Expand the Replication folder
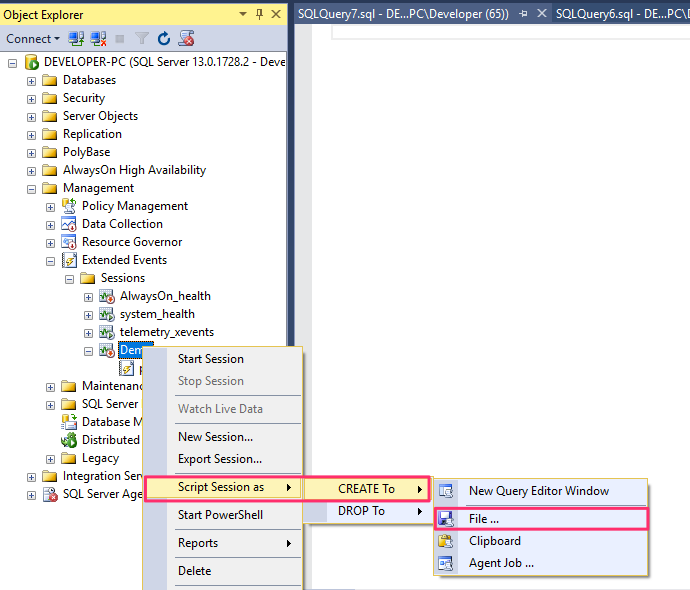Screen dimensions: 690x590 pyautogui.click(x=31, y=136)
